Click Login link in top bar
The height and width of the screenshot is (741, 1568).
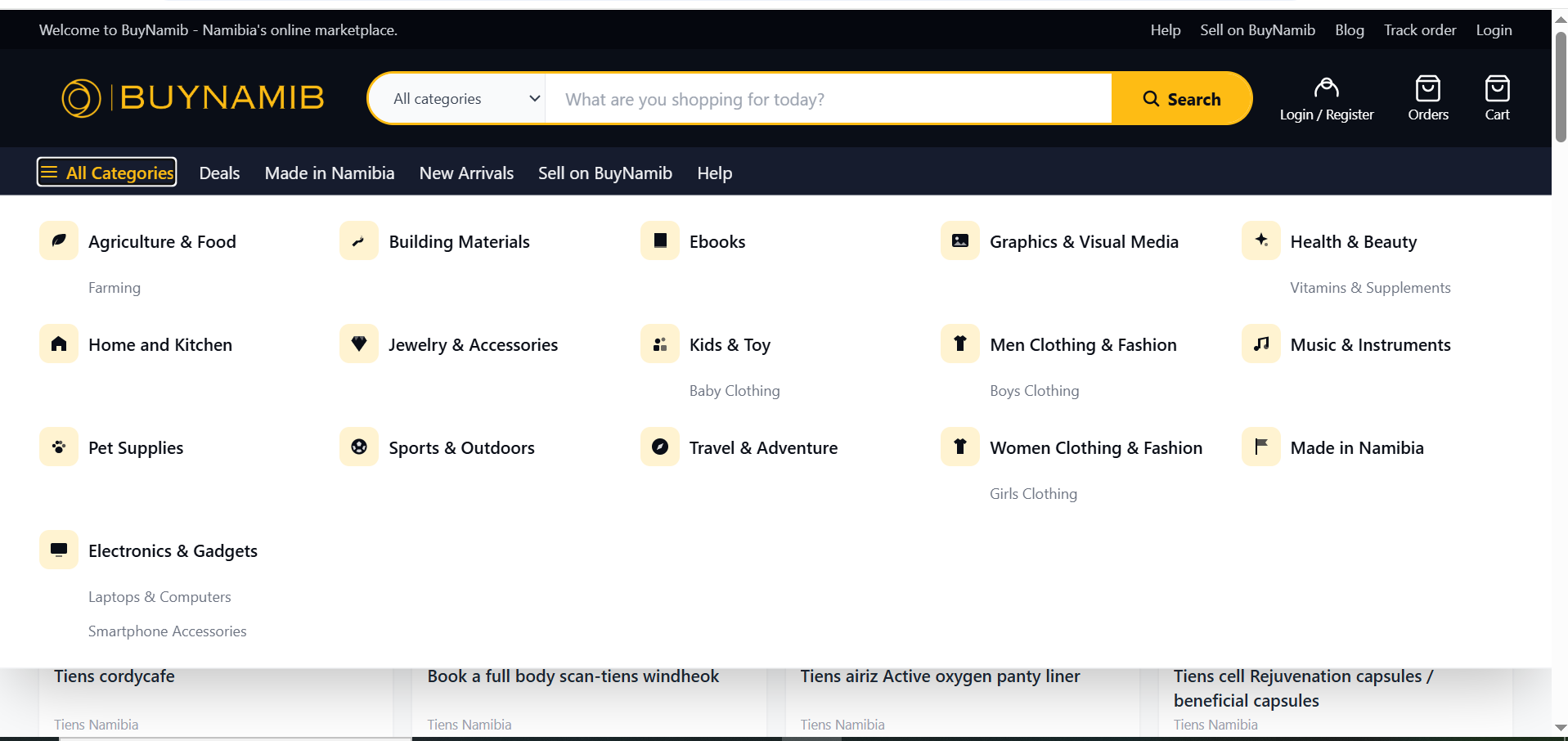tap(1494, 30)
